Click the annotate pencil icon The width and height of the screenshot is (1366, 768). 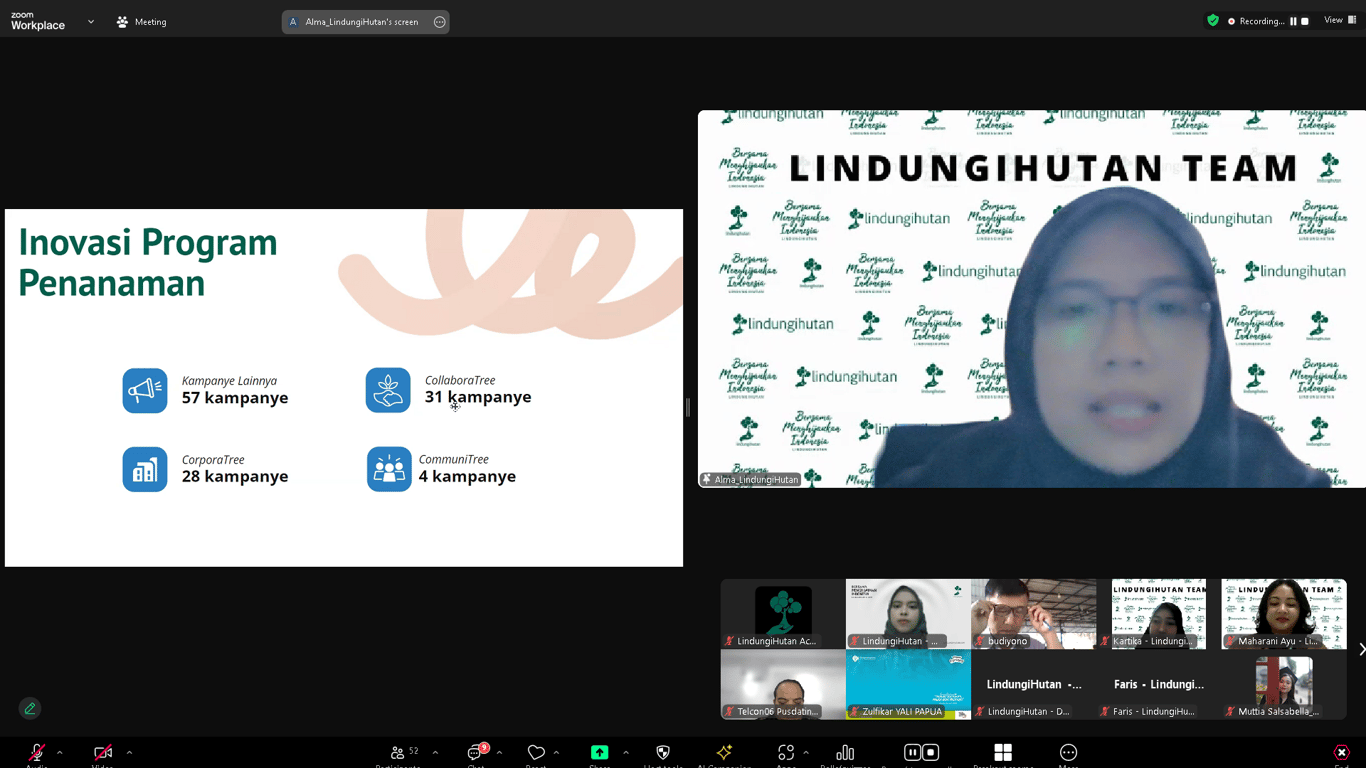[30, 708]
